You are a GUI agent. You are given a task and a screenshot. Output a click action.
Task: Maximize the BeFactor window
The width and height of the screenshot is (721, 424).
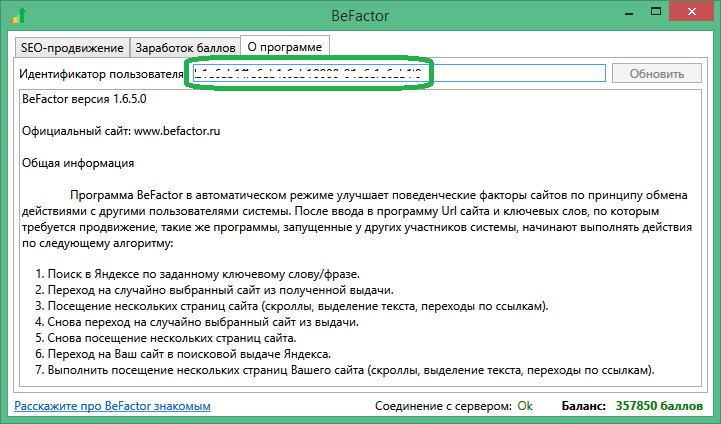(656, 12)
